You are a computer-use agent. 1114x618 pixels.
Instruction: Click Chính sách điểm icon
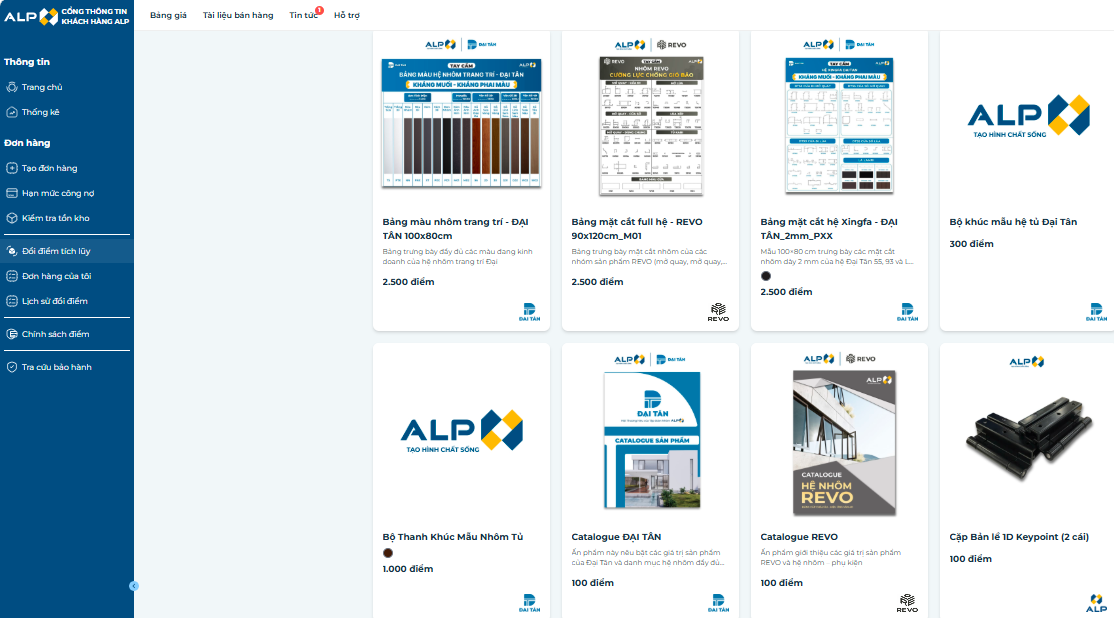(12, 334)
